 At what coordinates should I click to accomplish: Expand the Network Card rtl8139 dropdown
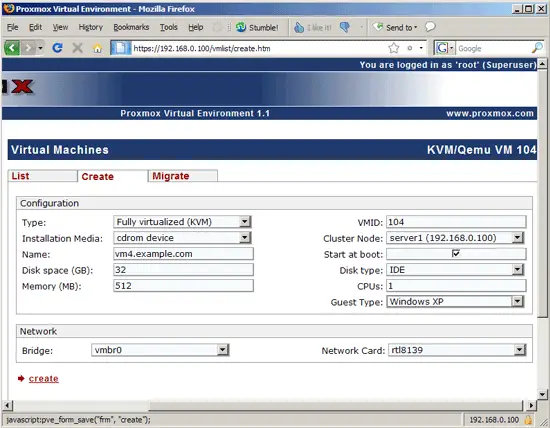457,350
